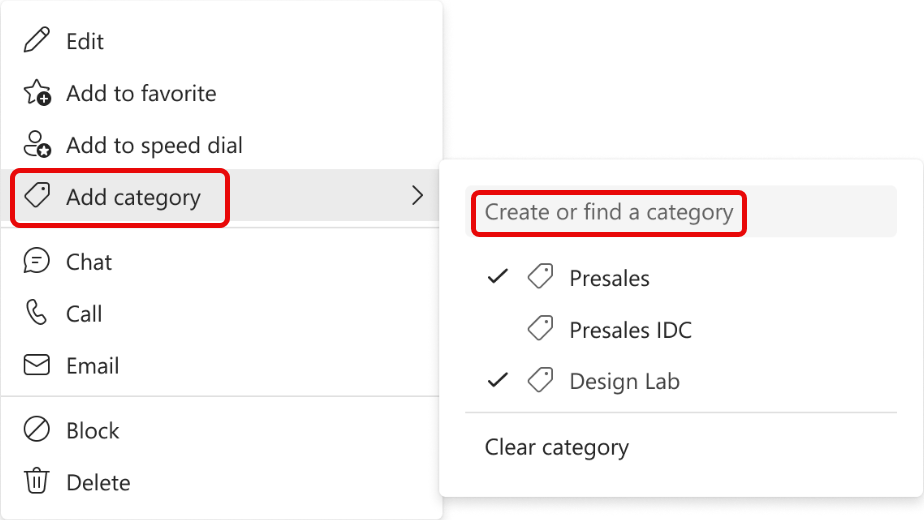The height and width of the screenshot is (520, 924).
Task: Click the Edit pencil icon
Action: point(37,40)
